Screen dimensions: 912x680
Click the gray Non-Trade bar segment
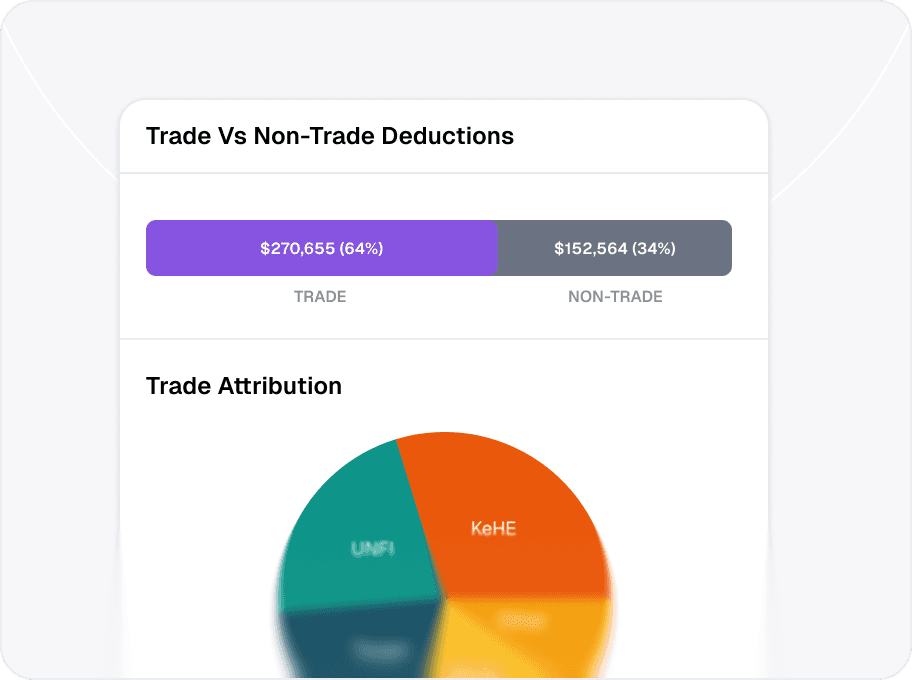coord(615,248)
